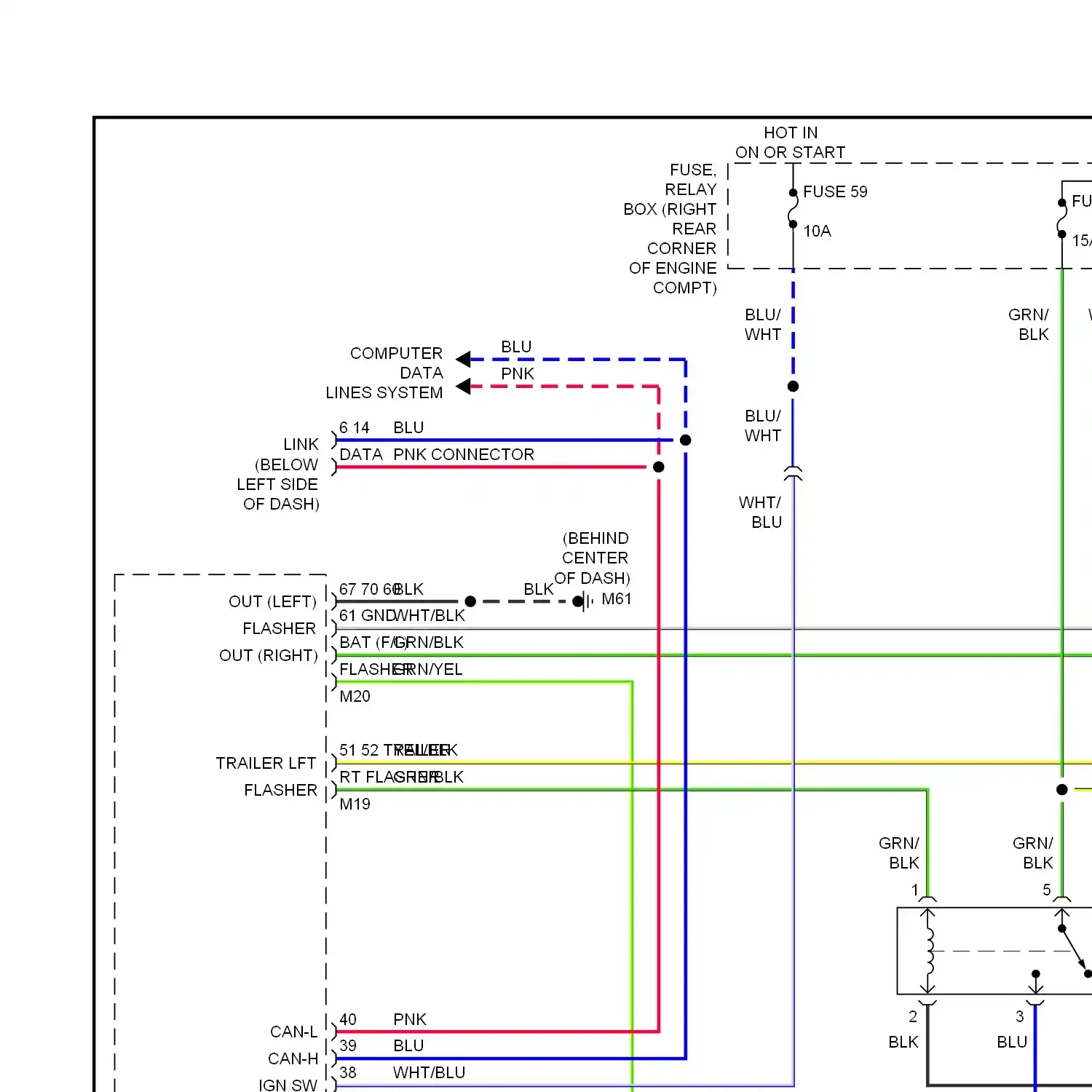This screenshot has height=1092, width=1092.
Task: Click the Fuse 59 fuse symbol
Action: click(x=793, y=209)
